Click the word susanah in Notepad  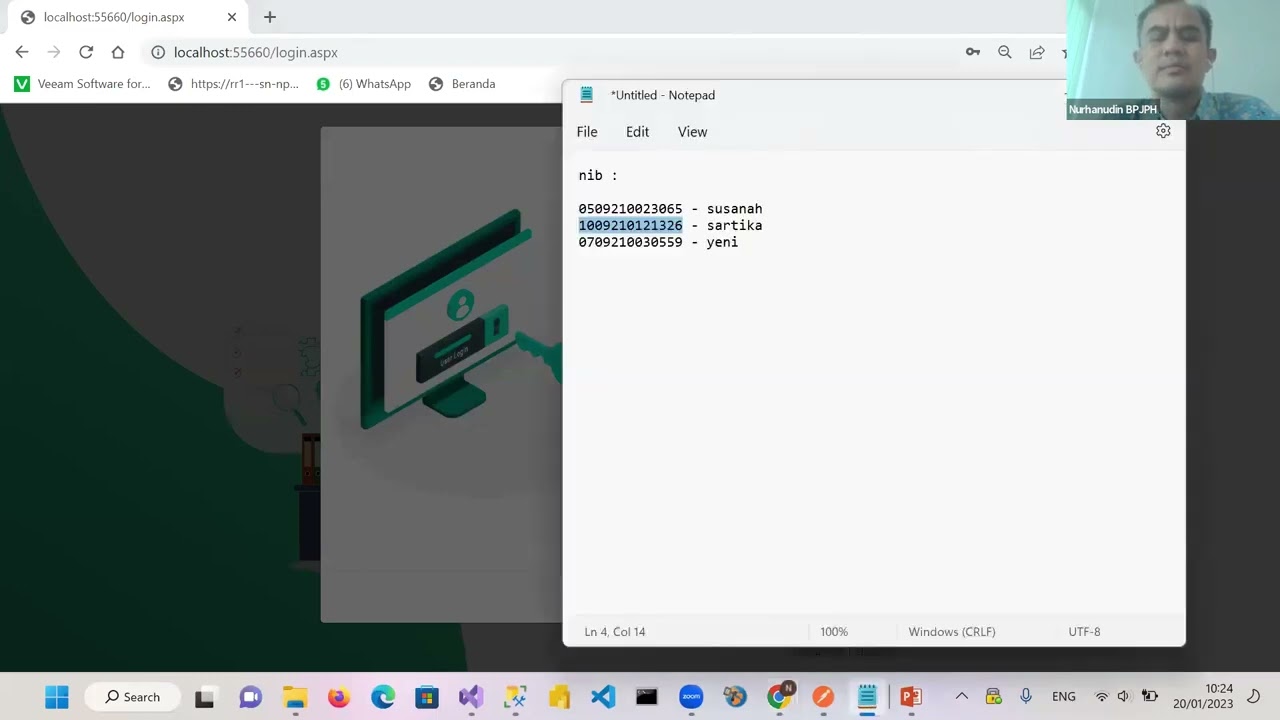[x=734, y=209]
